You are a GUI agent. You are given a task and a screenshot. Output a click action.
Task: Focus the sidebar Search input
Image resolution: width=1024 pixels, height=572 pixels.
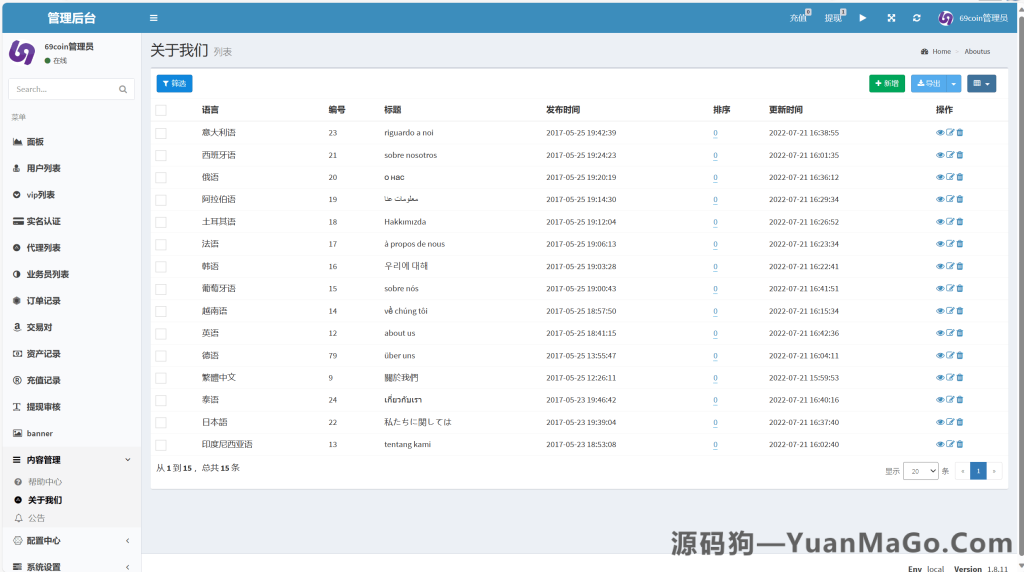tap(64, 89)
